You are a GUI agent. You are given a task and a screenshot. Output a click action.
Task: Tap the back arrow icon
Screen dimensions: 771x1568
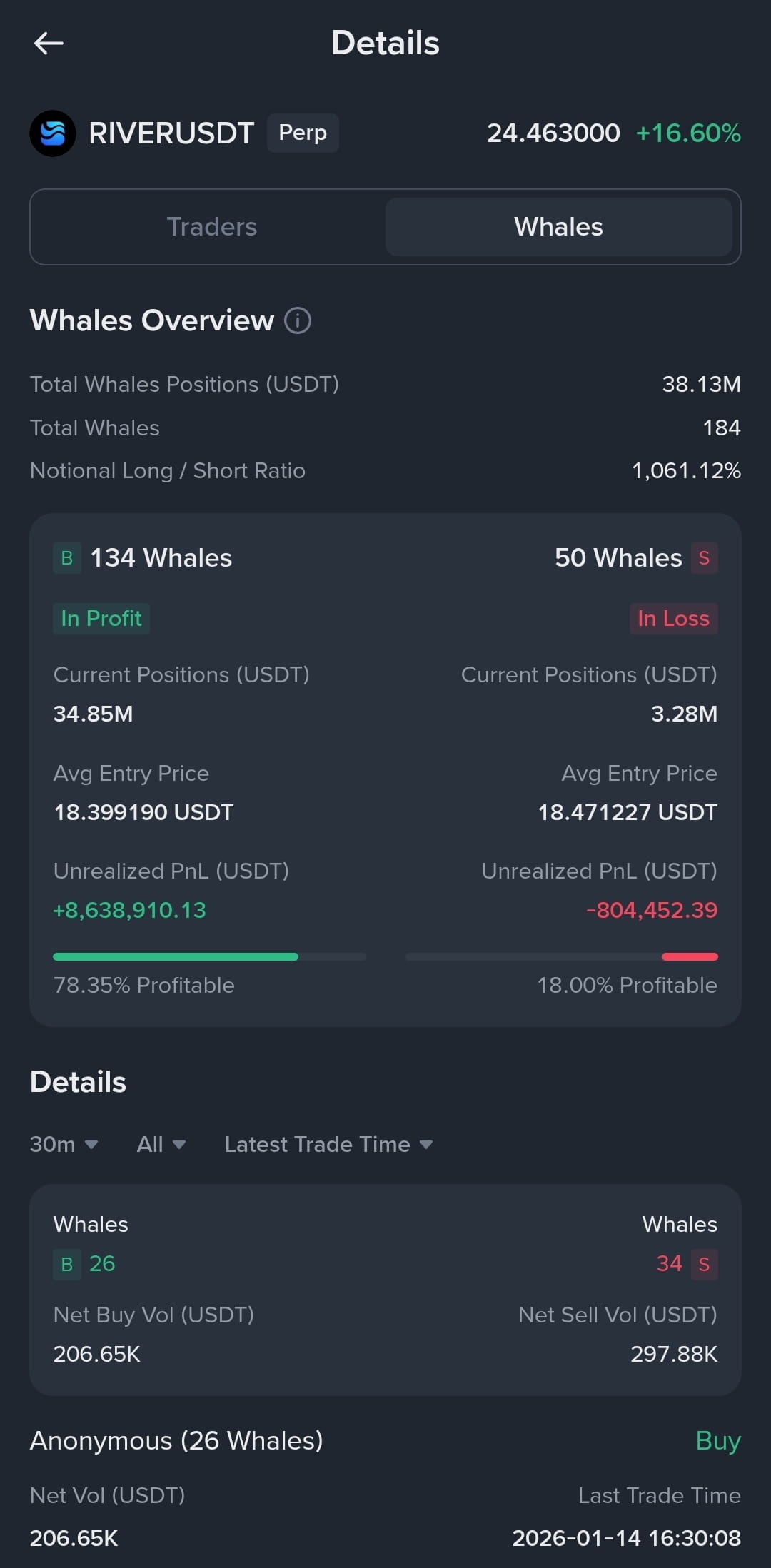[49, 44]
